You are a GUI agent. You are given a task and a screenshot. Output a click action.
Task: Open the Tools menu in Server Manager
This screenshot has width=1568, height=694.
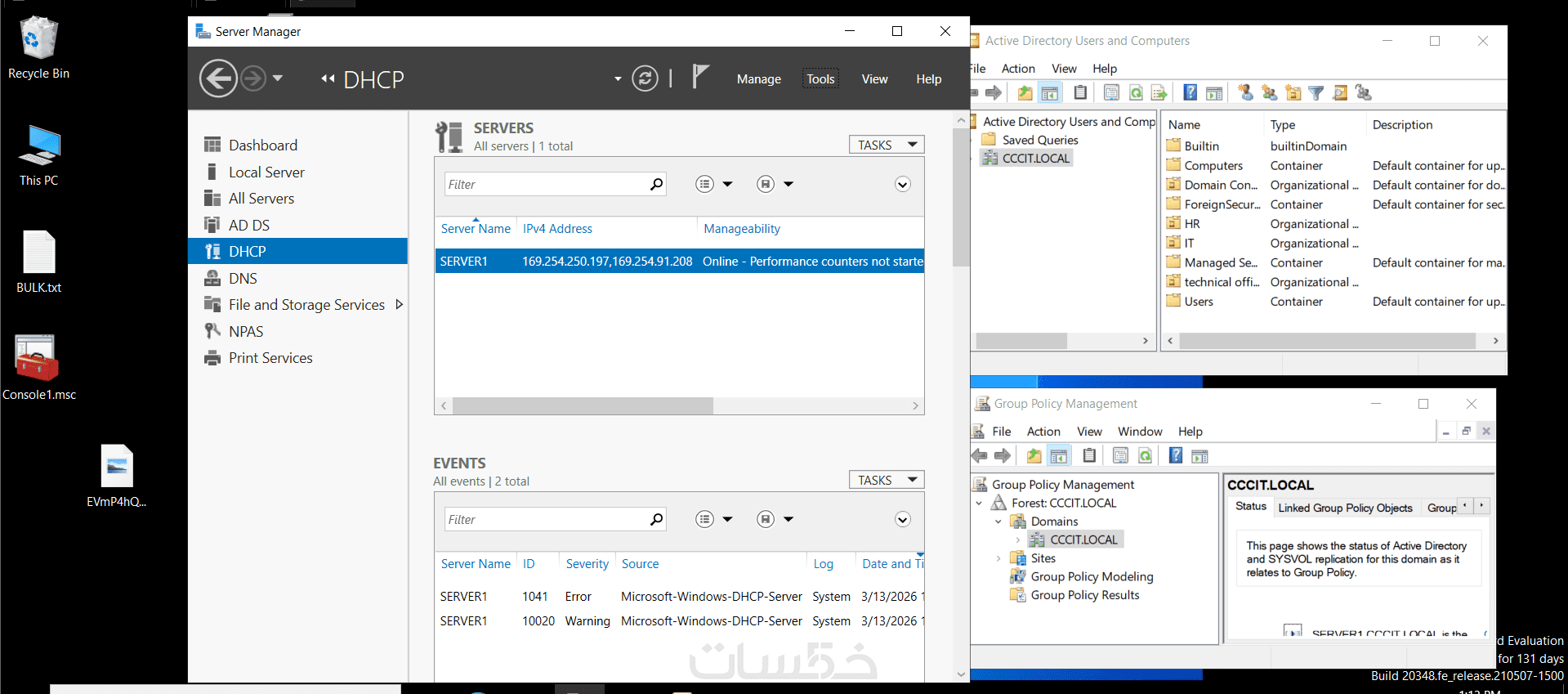tap(820, 79)
